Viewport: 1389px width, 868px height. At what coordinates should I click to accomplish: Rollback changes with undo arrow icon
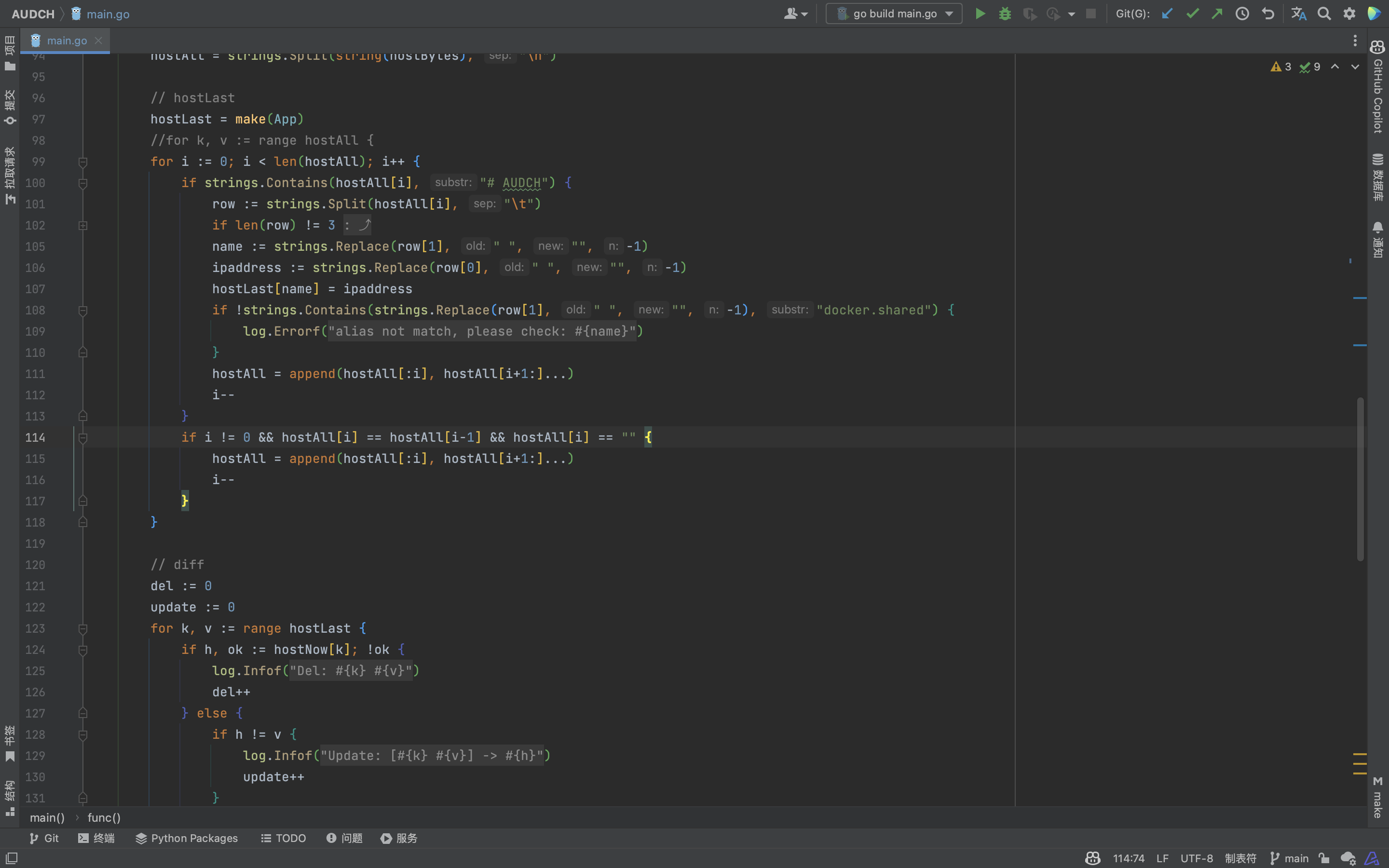(x=1267, y=14)
